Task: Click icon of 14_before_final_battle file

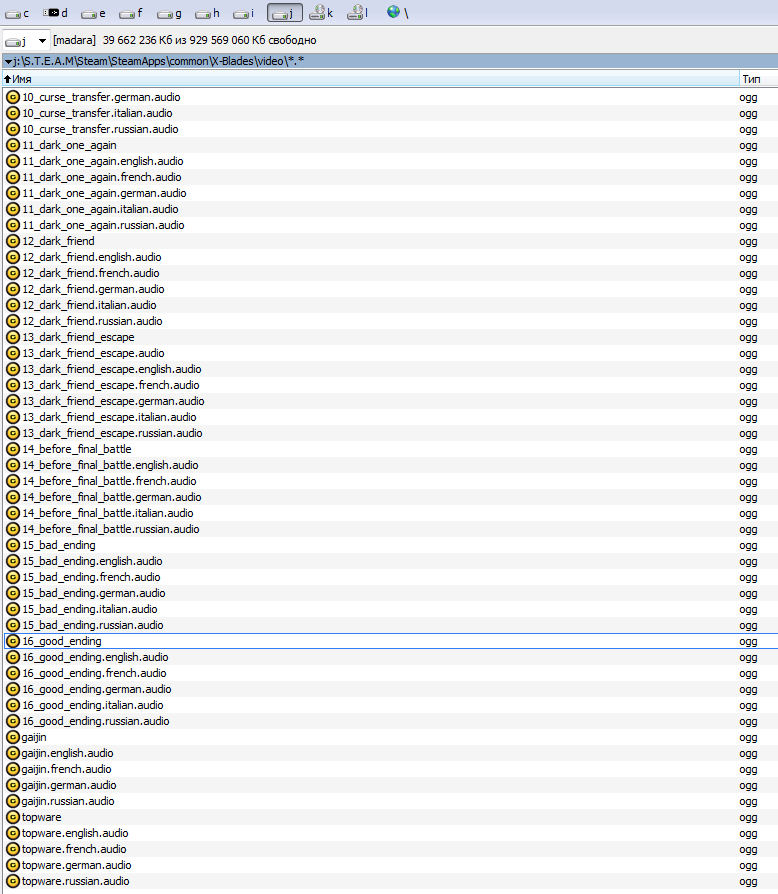Action: click(13, 449)
